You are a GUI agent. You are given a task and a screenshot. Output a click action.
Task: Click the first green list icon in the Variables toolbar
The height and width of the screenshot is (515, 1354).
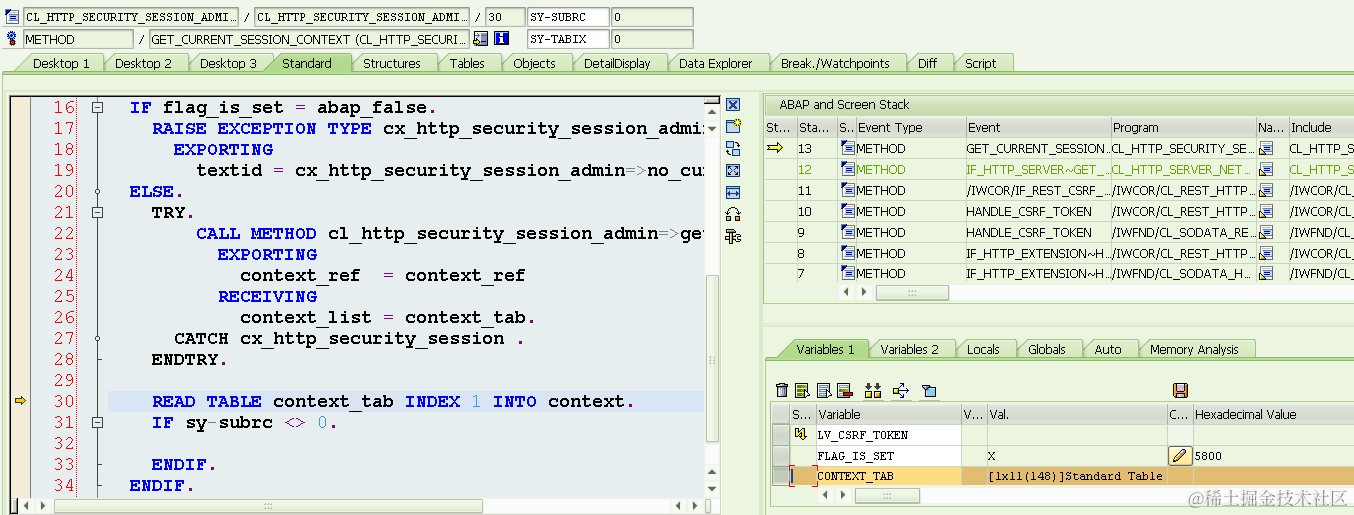pyautogui.click(x=802, y=390)
